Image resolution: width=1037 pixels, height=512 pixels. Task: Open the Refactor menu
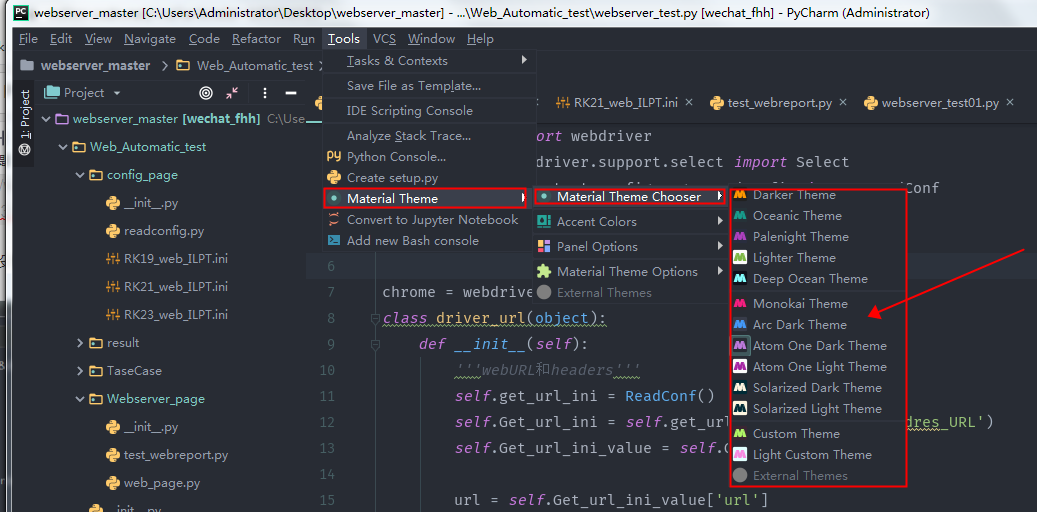click(x=257, y=39)
